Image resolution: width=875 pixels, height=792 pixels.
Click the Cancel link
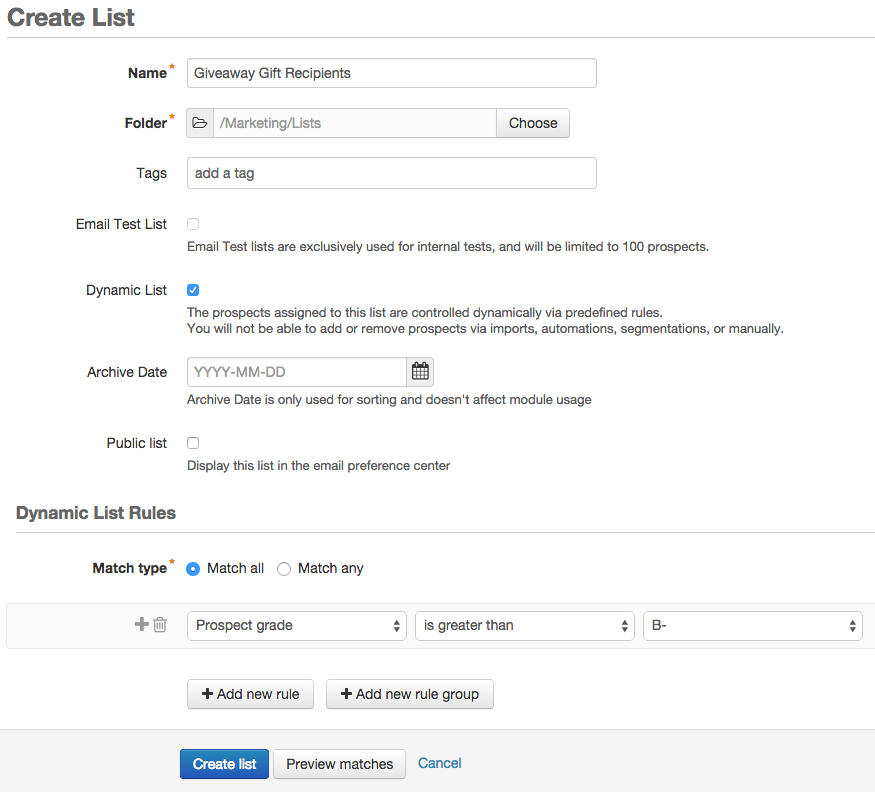tap(440, 763)
